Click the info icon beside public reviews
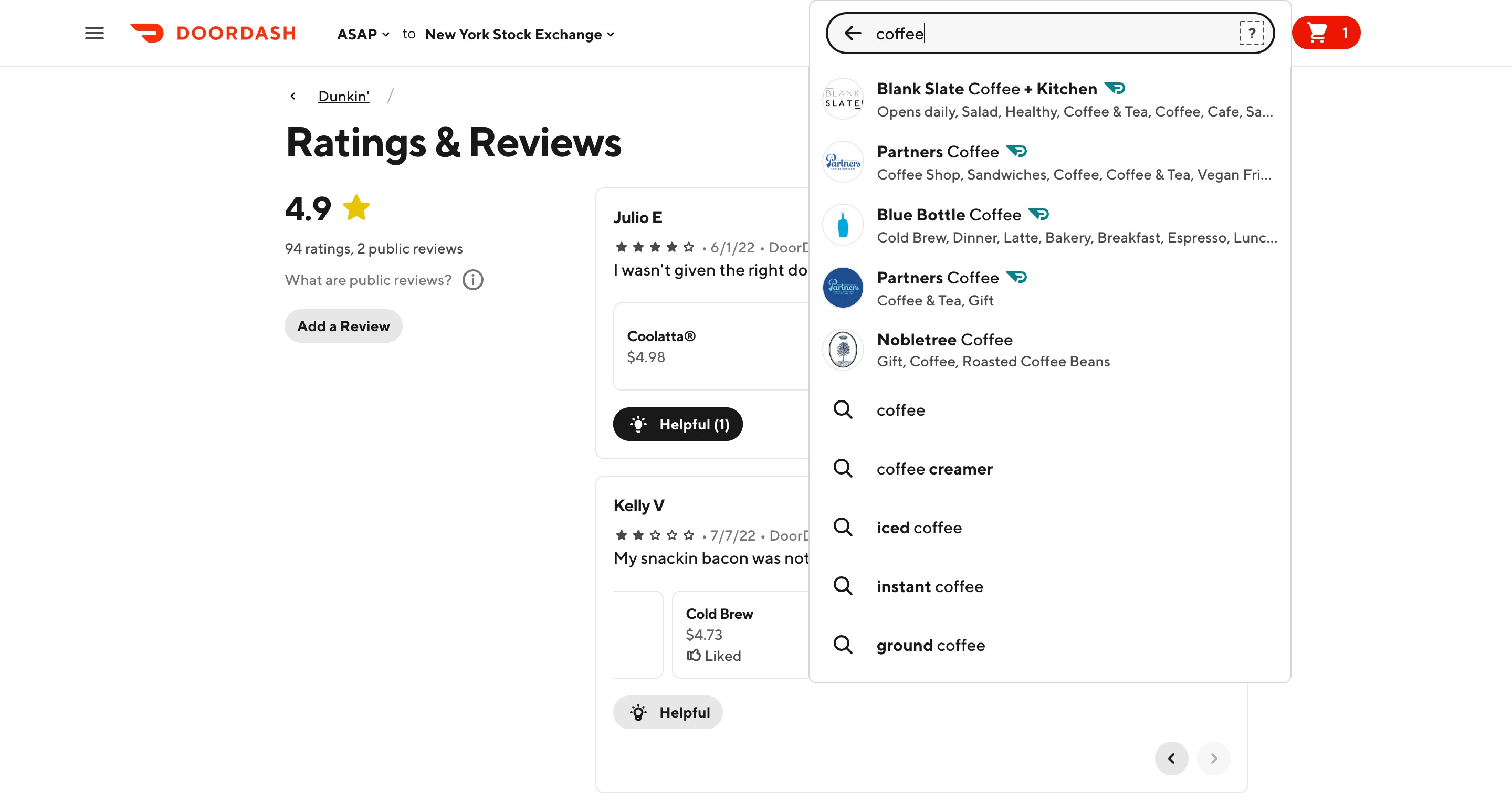 (472, 280)
